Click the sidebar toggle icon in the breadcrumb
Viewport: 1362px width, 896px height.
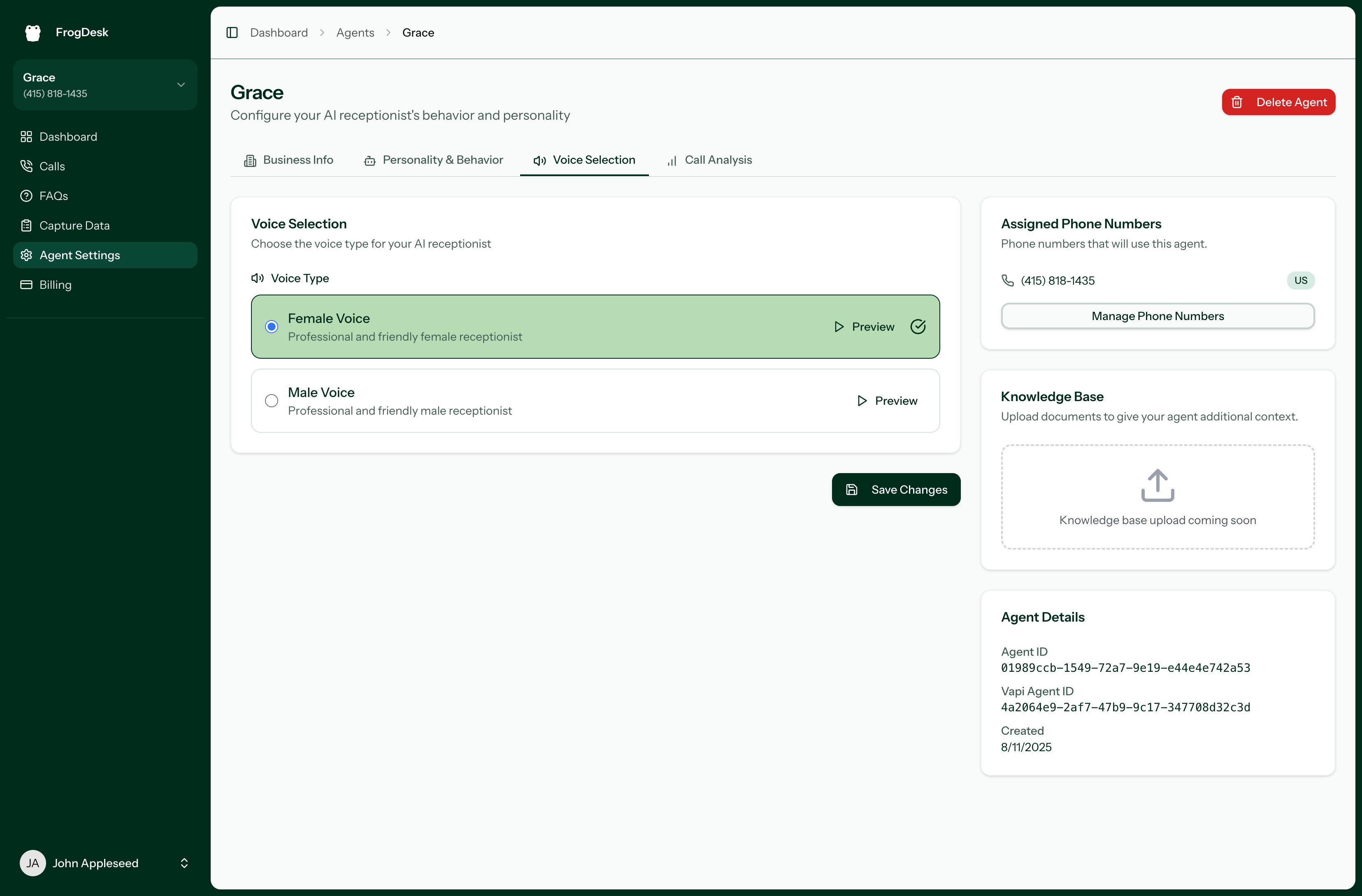point(232,32)
